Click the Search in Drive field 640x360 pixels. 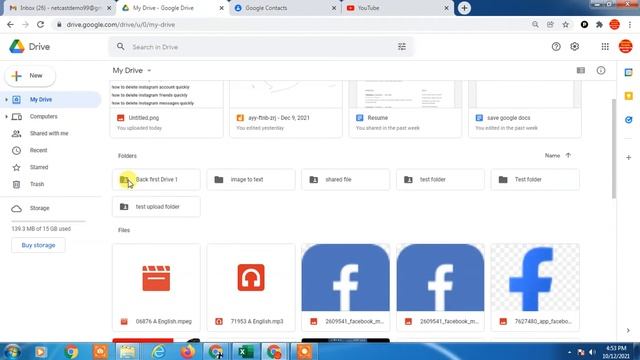click(x=261, y=47)
